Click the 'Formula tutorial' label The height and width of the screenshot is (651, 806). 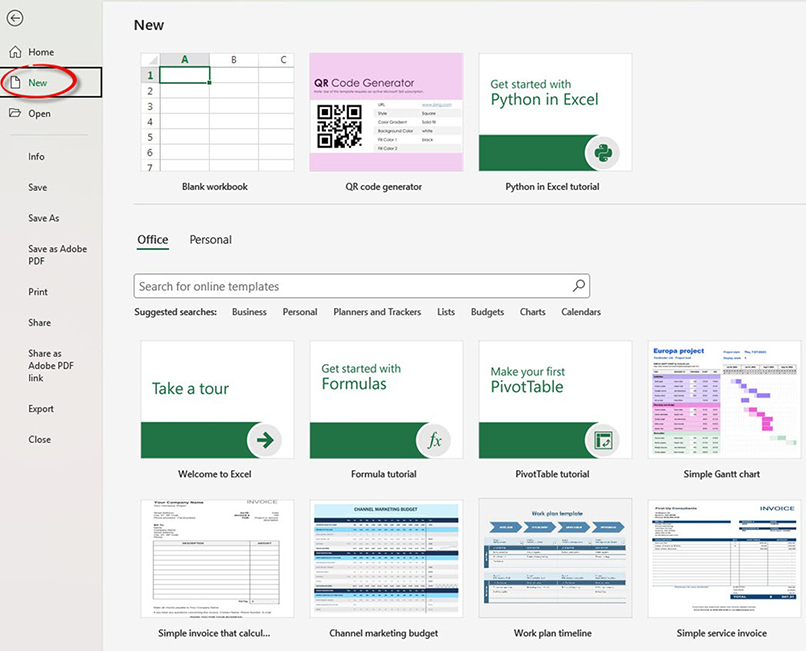tap(383, 474)
